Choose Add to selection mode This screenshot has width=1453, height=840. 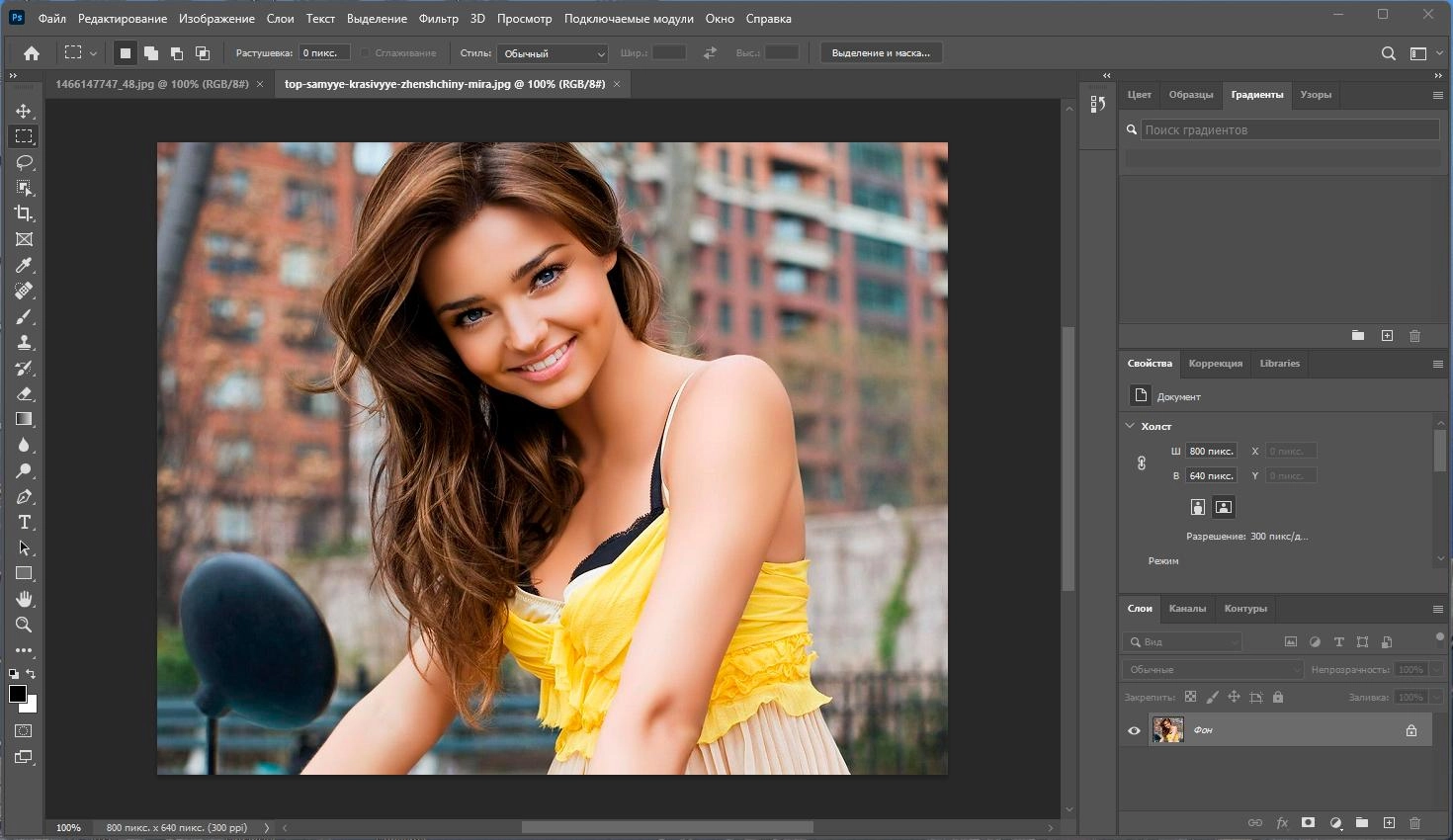pos(151,53)
